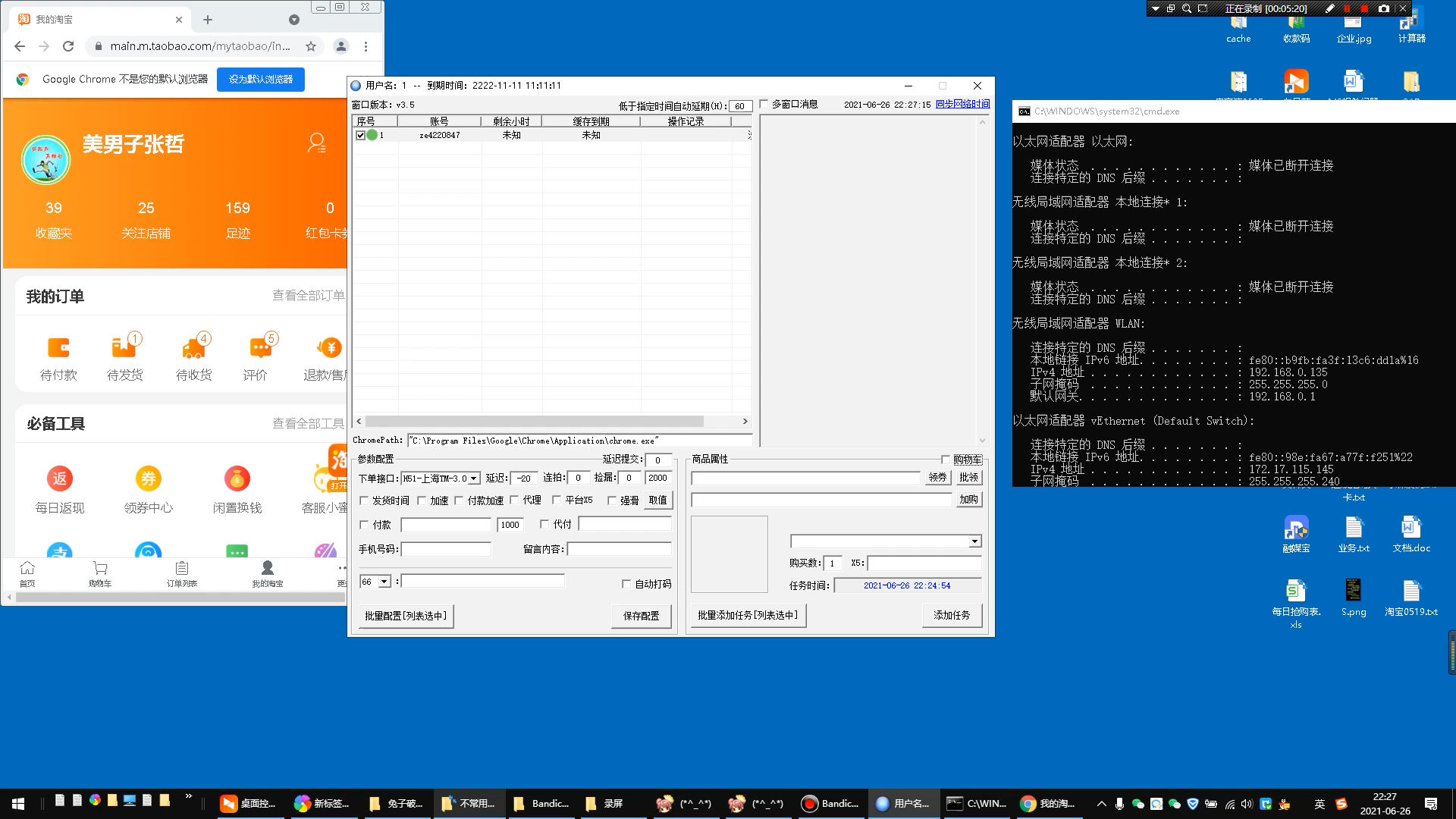Open 关注店铺 count 25
Screen dimensions: 1456x819
146,220
